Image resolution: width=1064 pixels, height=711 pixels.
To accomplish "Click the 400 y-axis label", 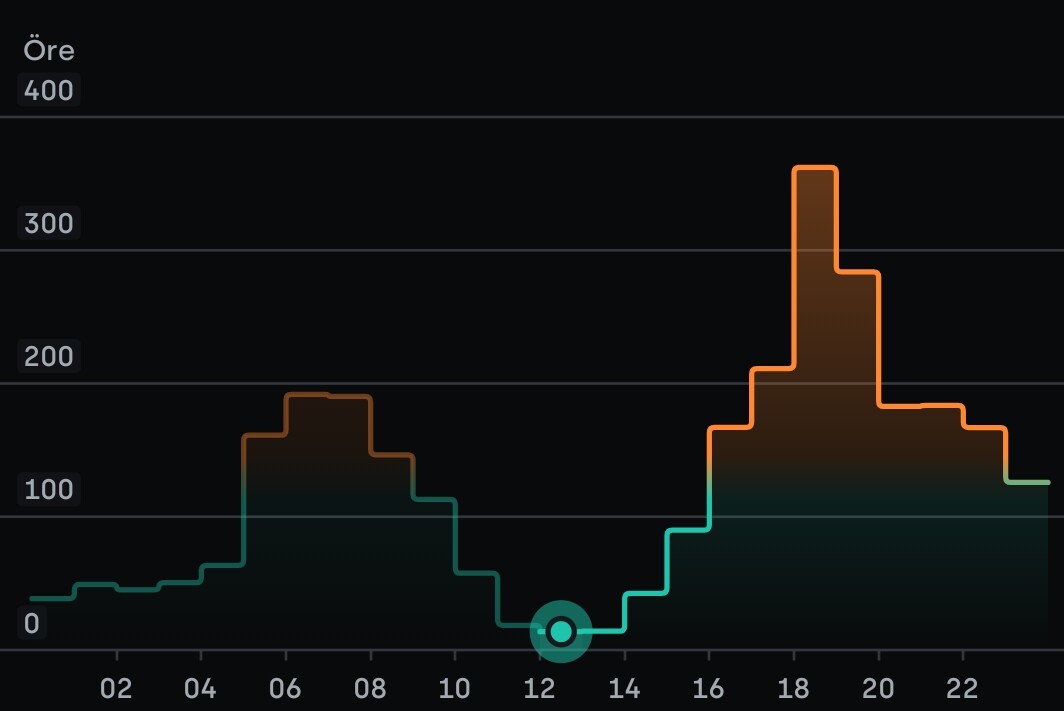I will coord(48,90).
